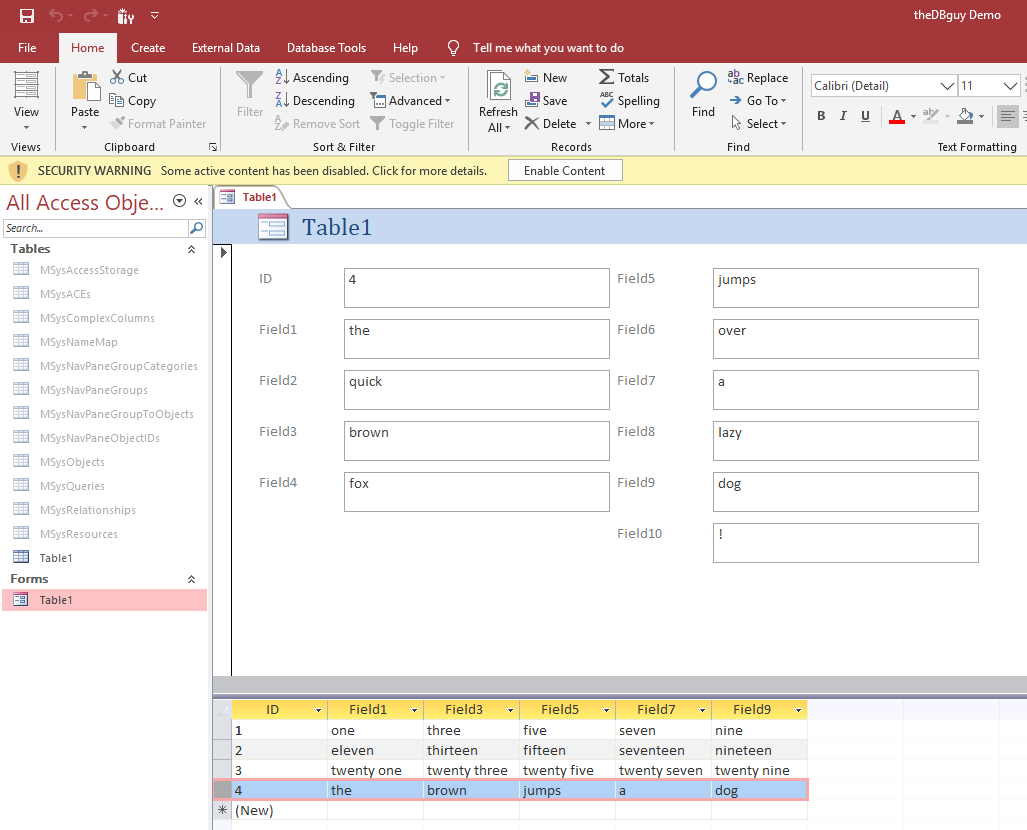The width and height of the screenshot is (1027, 830).
Task: Sort Descending with the Z-A icon
Action: pos(282,100)
